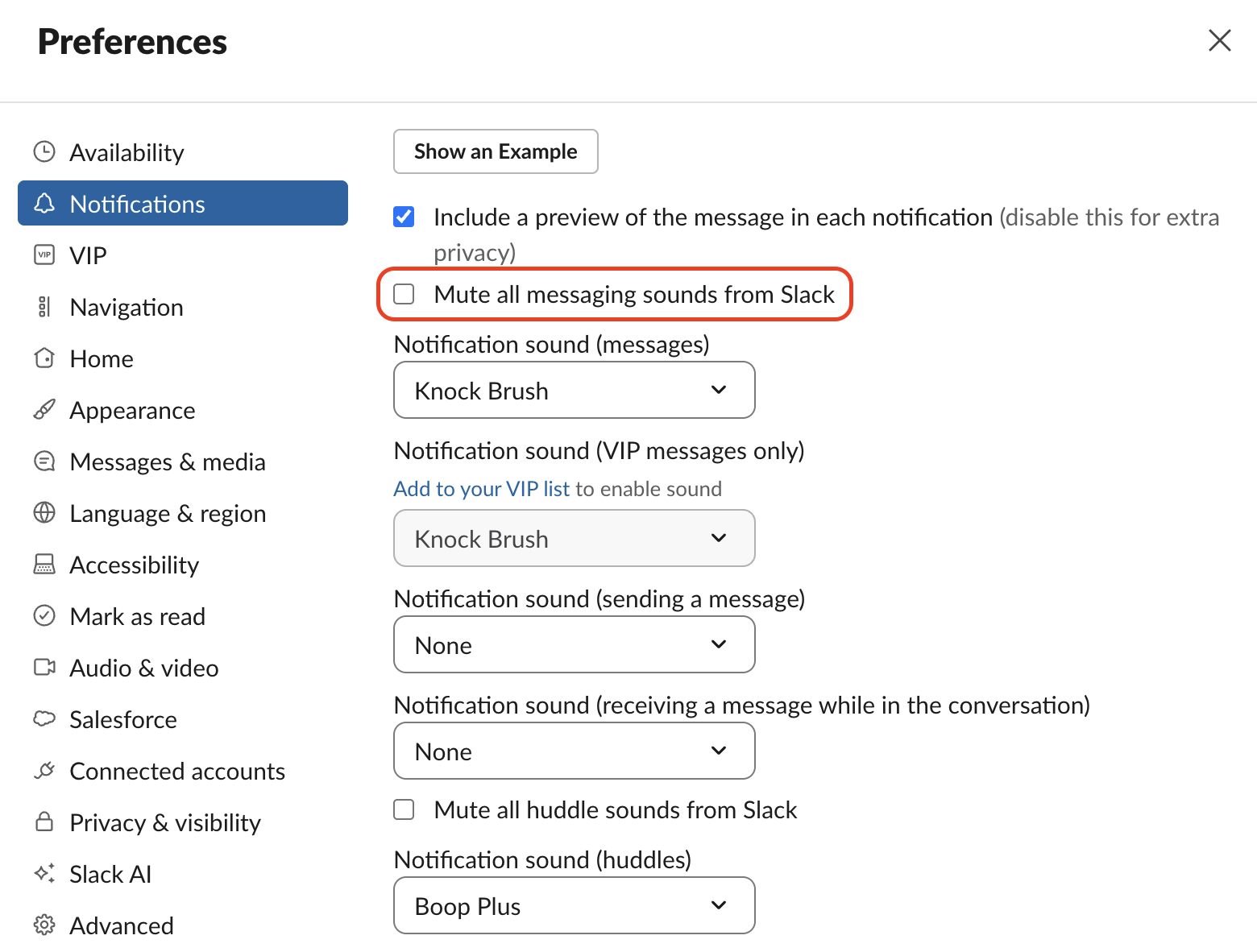Click the Notification sound (huddles) label
The width and height of the screenshot is (1257, 952).
542,859
